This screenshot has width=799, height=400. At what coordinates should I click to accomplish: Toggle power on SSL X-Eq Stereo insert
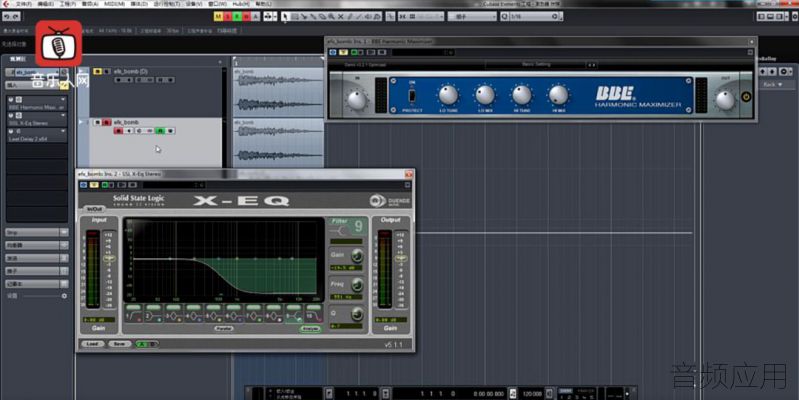[x=11, y=116]
